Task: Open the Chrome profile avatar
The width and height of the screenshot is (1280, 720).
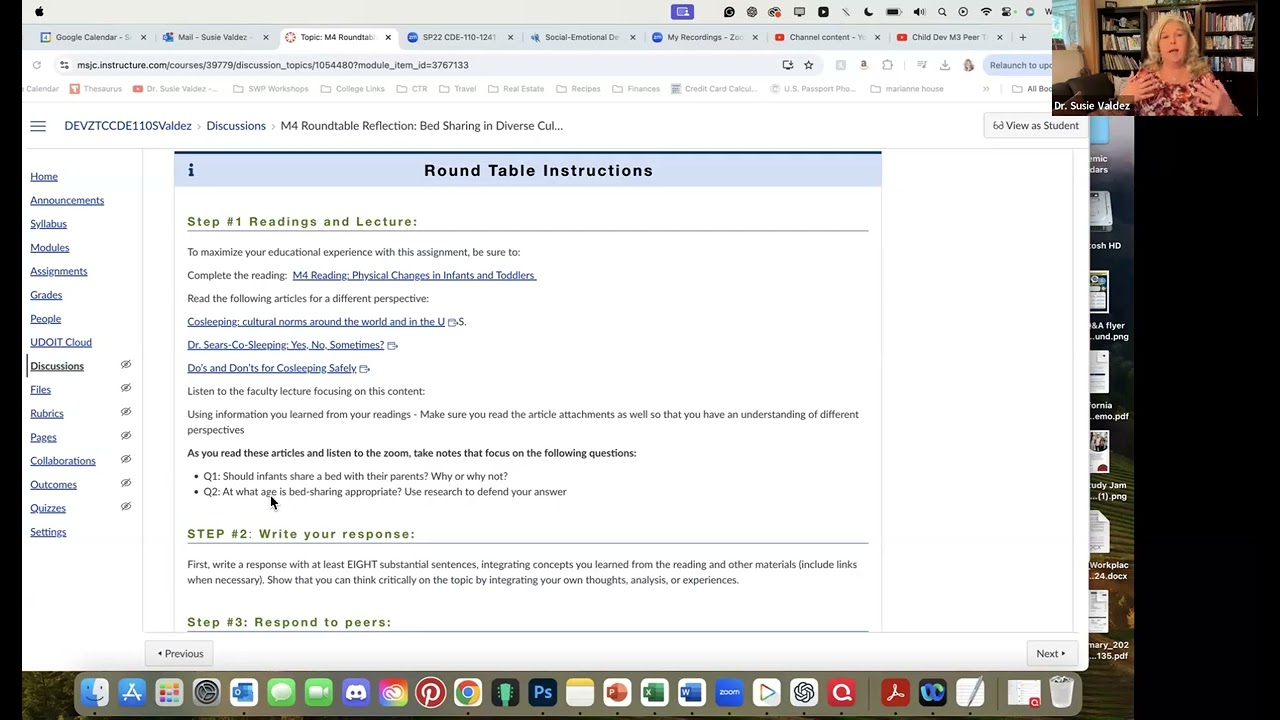Action: (968, 65)
